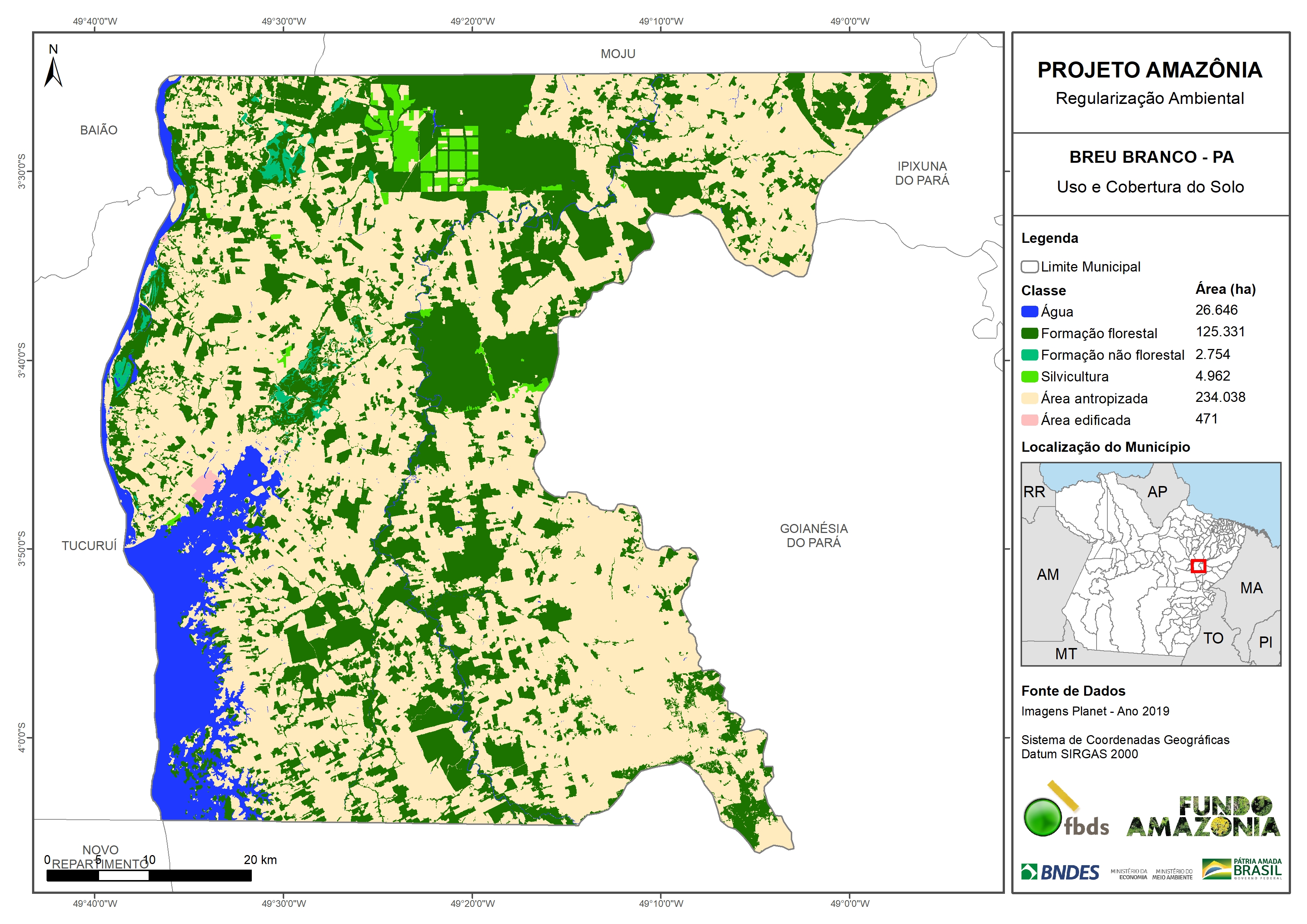
Task: Click the teal Formação não florestal swatch
Action: pos(1029,355)
